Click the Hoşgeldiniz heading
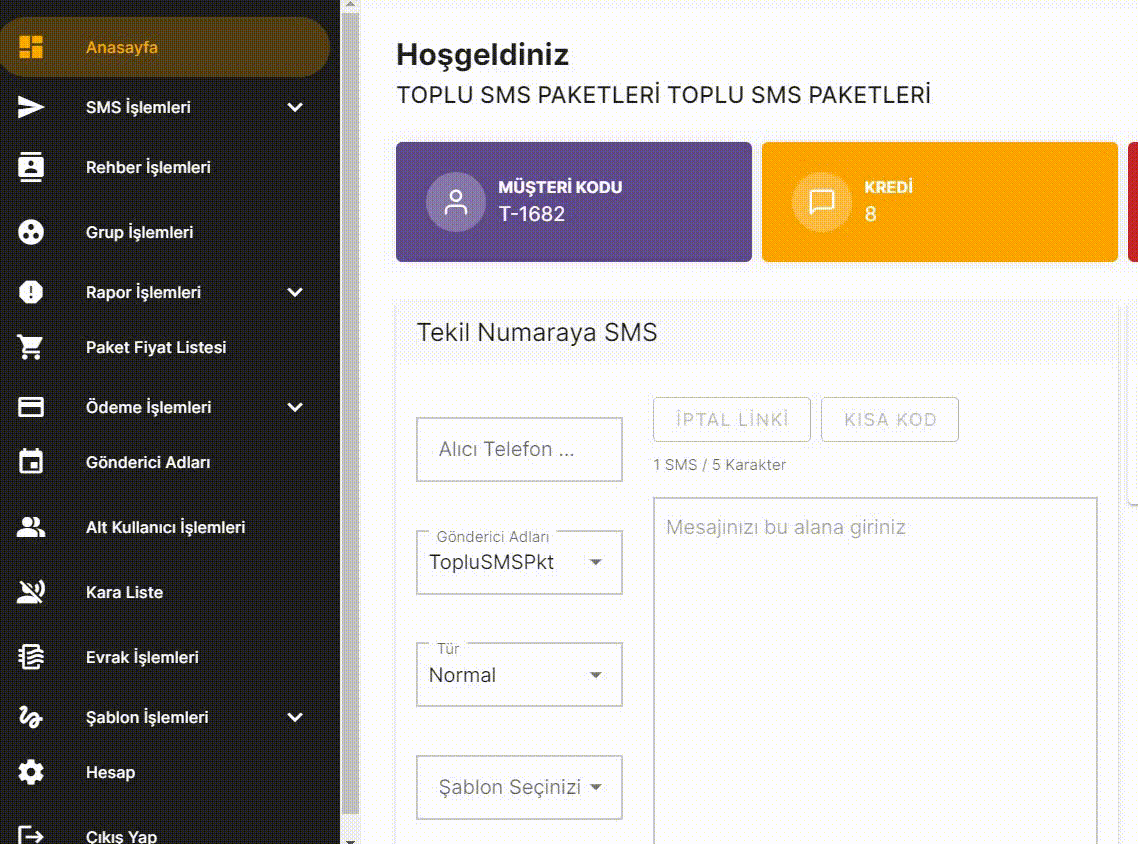The width and height of the screenshot is (1138, 844). pyautogui.click(x=482, y=55)
